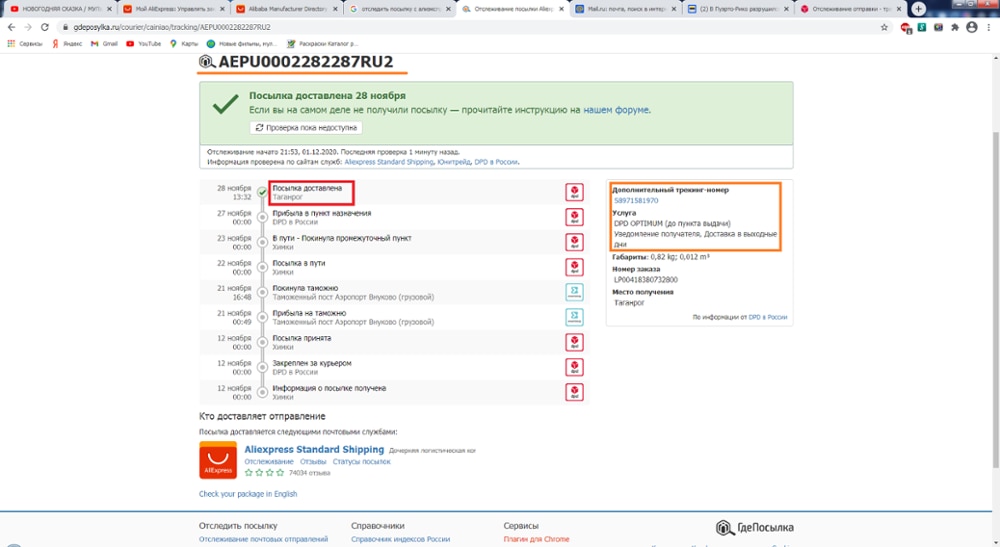The height and width of the screenshot is (547, 1000).
Task: Follow Check your package in English link
Action: pyautogui.click(x=247, y=493)
